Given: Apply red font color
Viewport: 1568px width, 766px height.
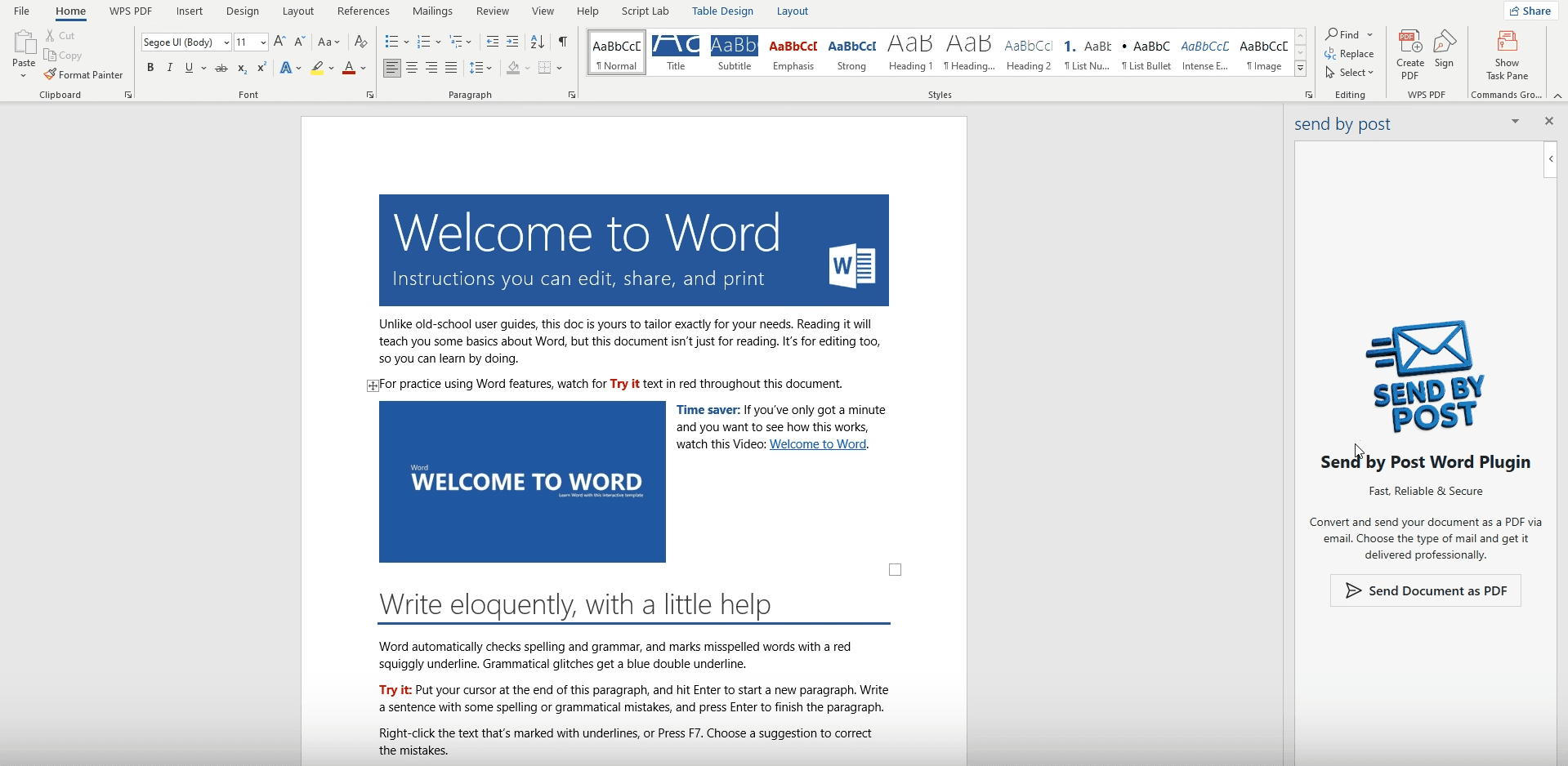Looking at the screenshot, I should pos(349,68).
